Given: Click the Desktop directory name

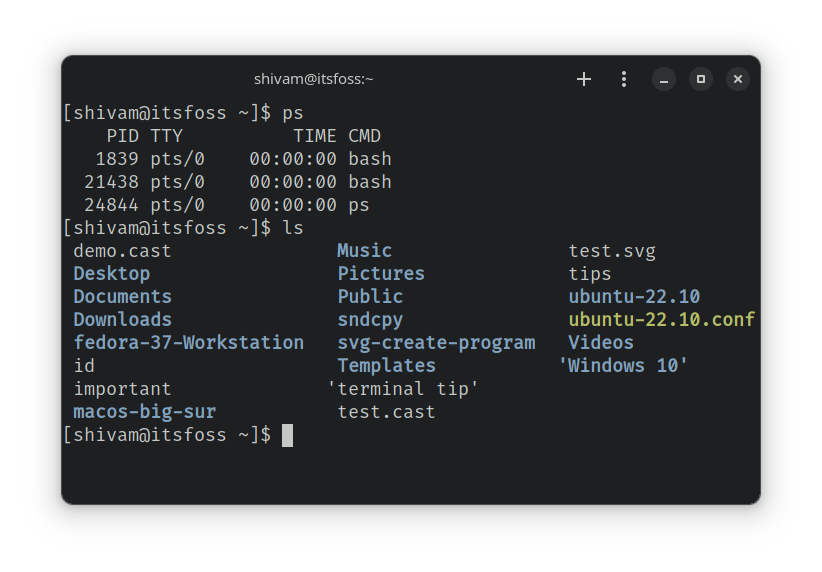Looking at the screenshot, I should (111, 273).
